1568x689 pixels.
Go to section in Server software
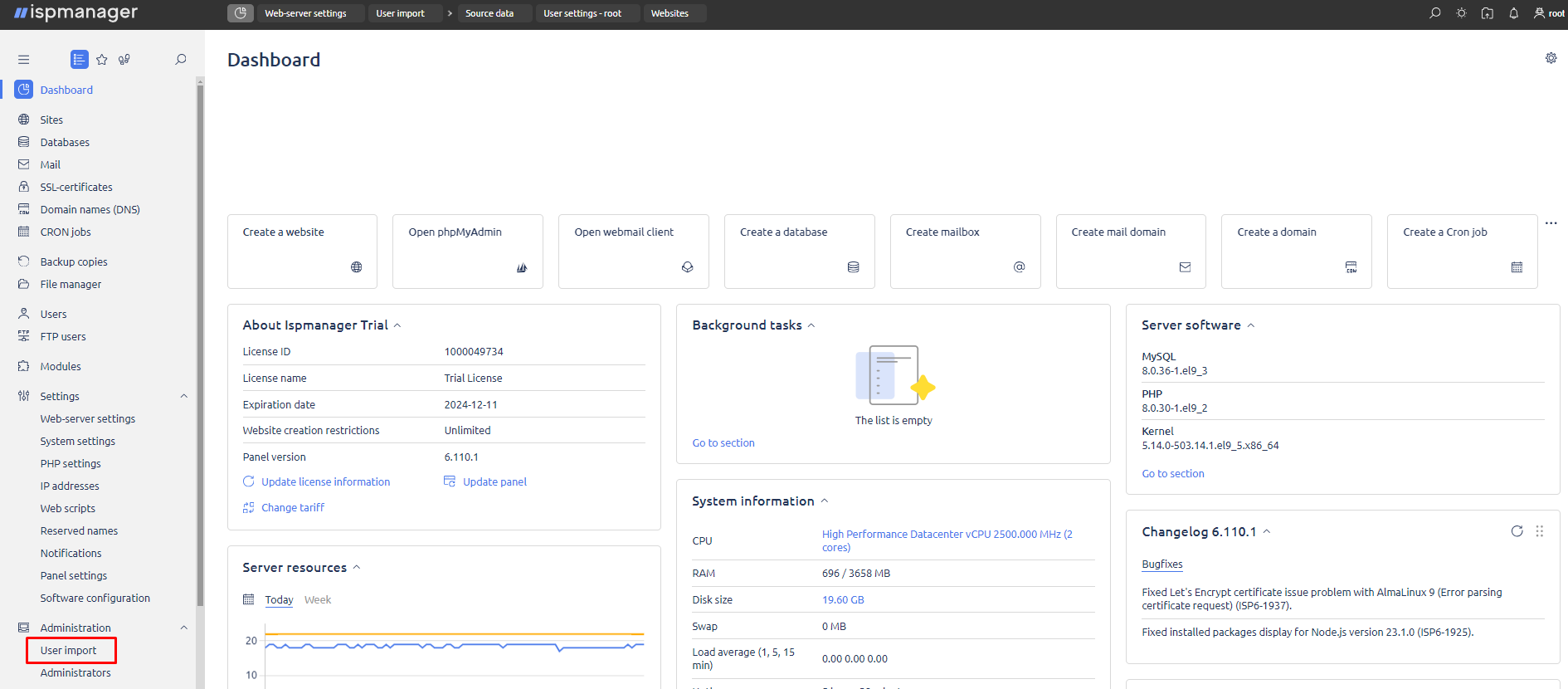point(1173,473)
